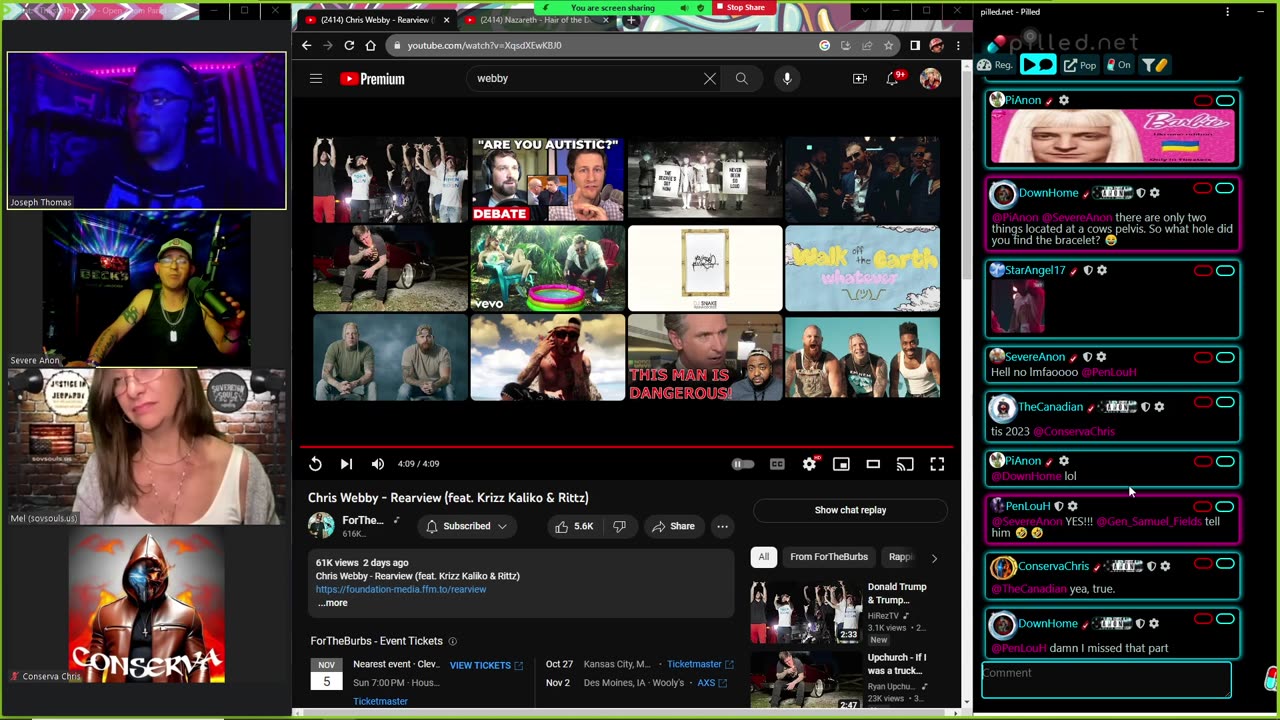Screen dimensions: 1280x720
Task: Open the Chrome side panel
Action: (915, 45)
